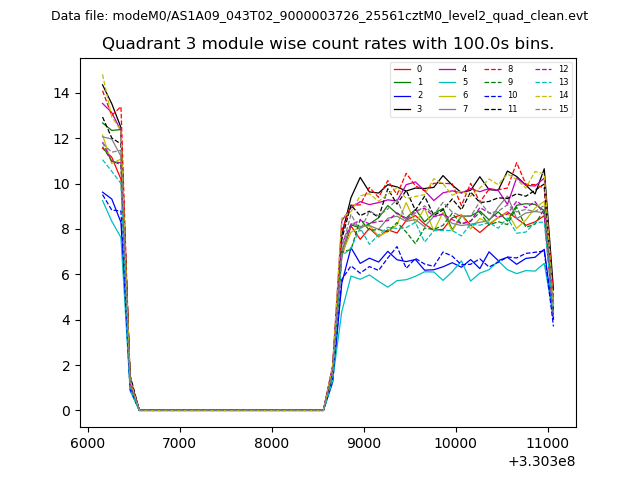
Task: Click the y-axis tick label 0
Action: tap(65, 411)
